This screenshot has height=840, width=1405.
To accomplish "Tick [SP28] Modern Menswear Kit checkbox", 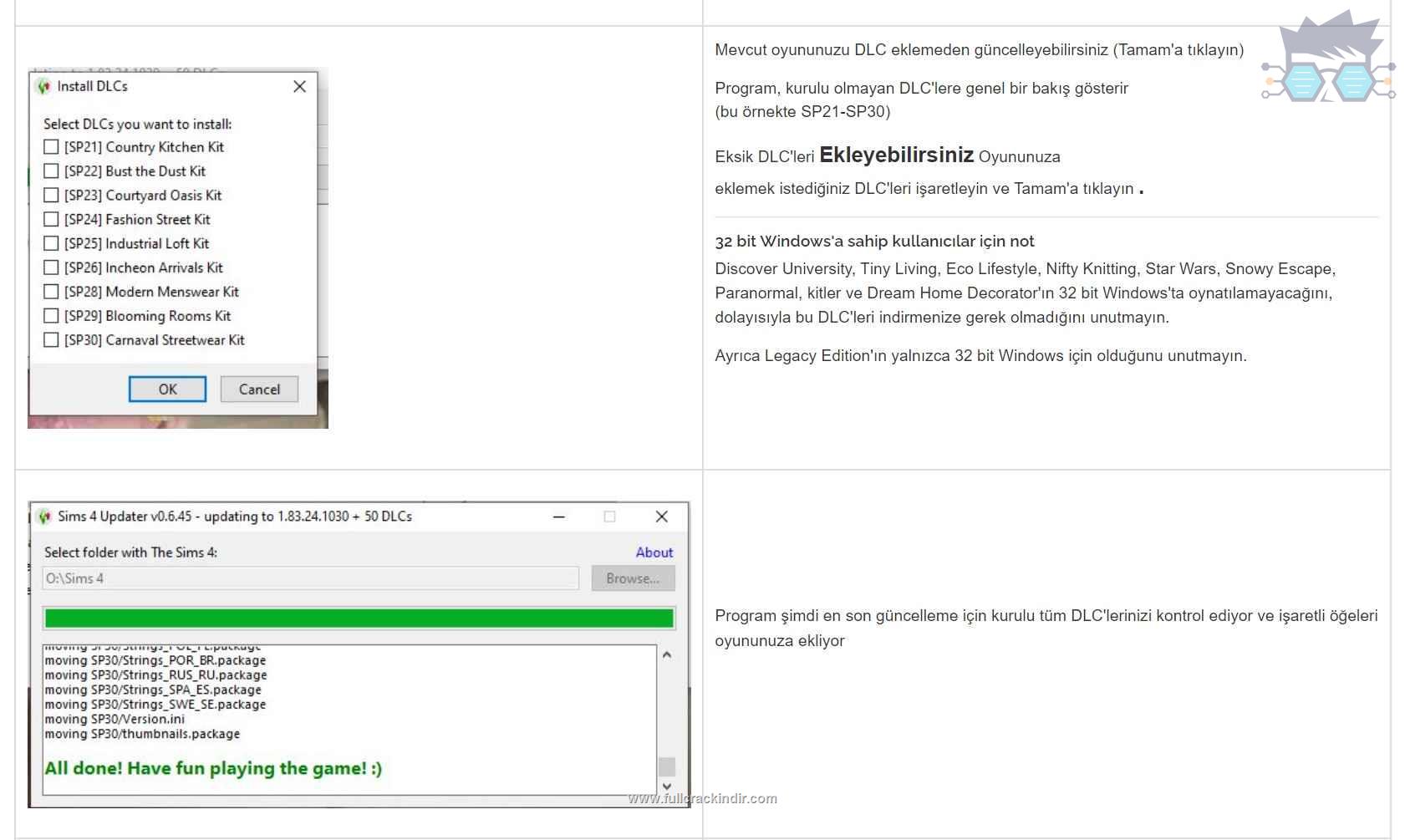I will point(51,292).
